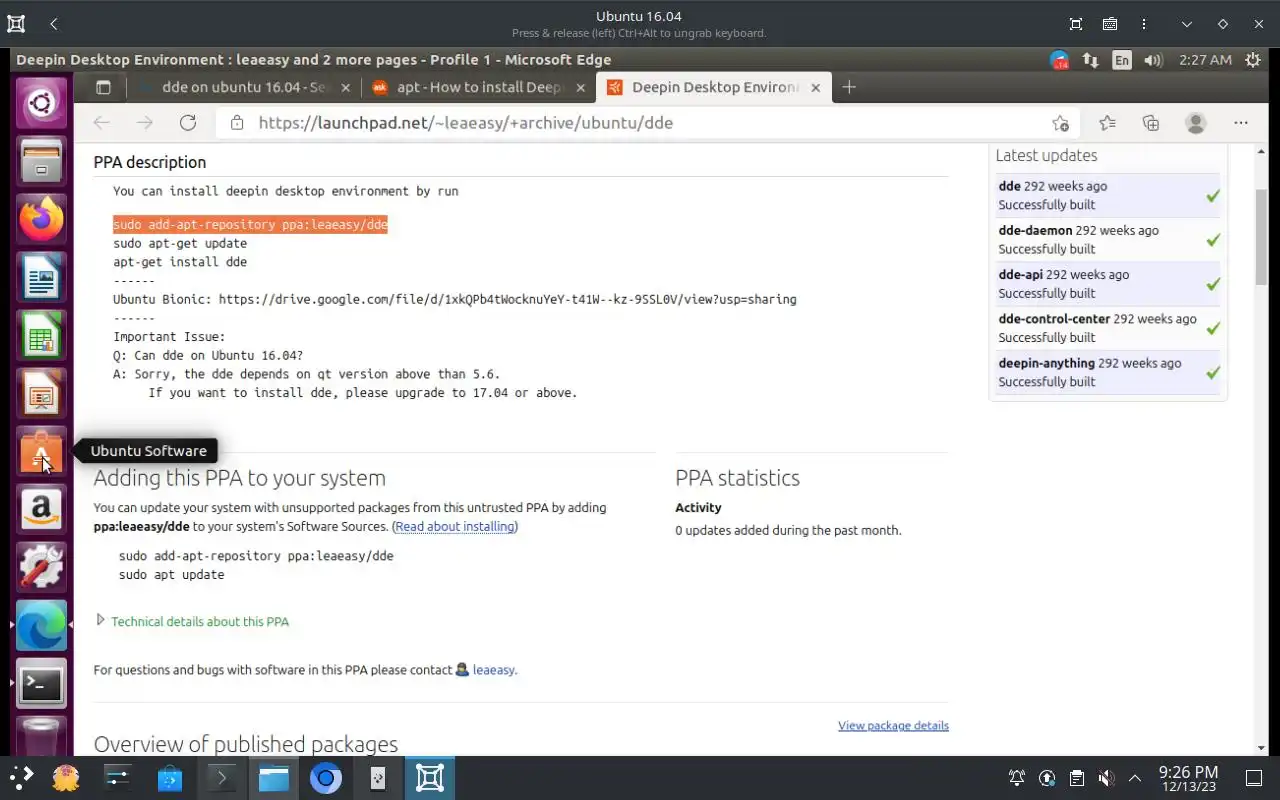1280x800 pixels.
Task: Open En keyboard layout indicator
Action: tap(1122, 60)
